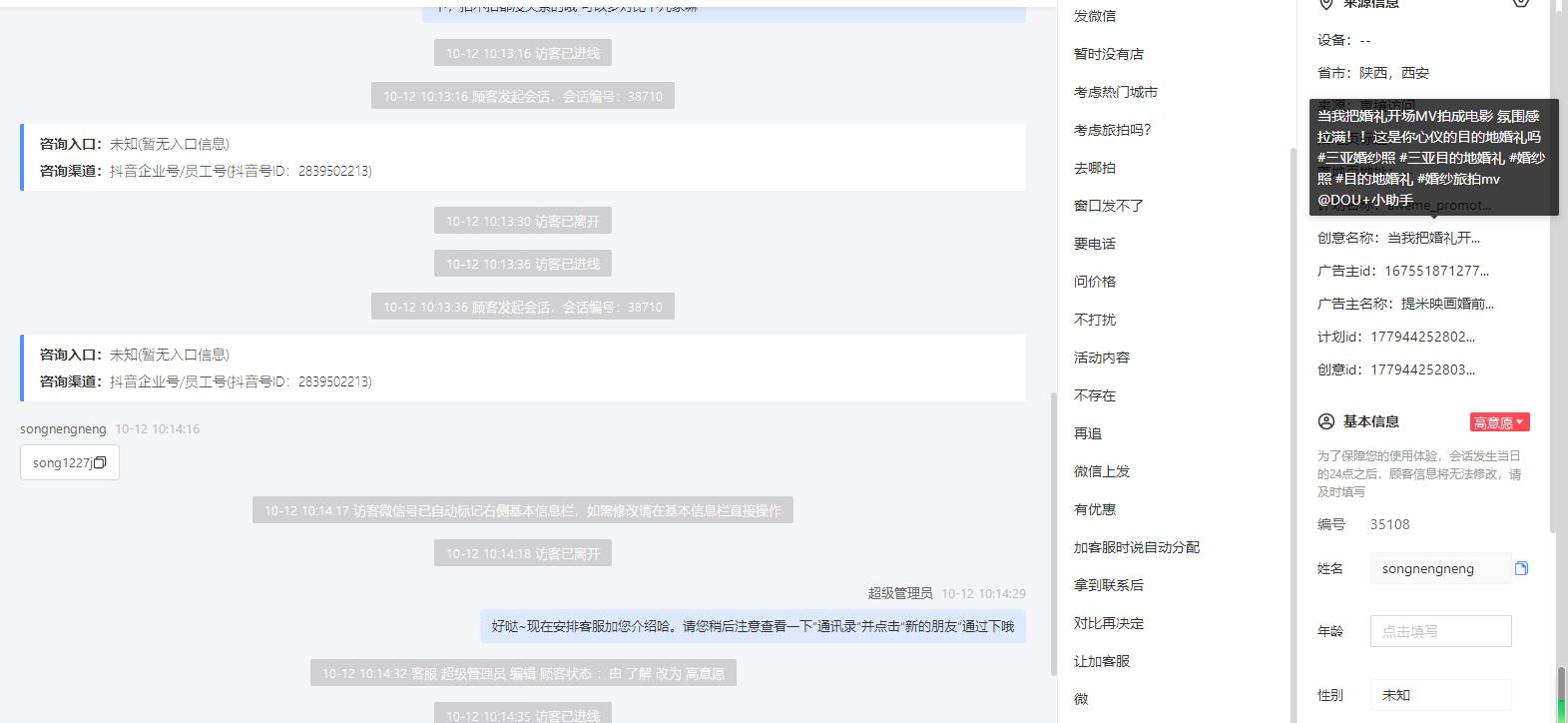Click the 姓名 field with songnengneng
The height and width of the screenshot is (723, 1568).
click(x=1440, y=568)
